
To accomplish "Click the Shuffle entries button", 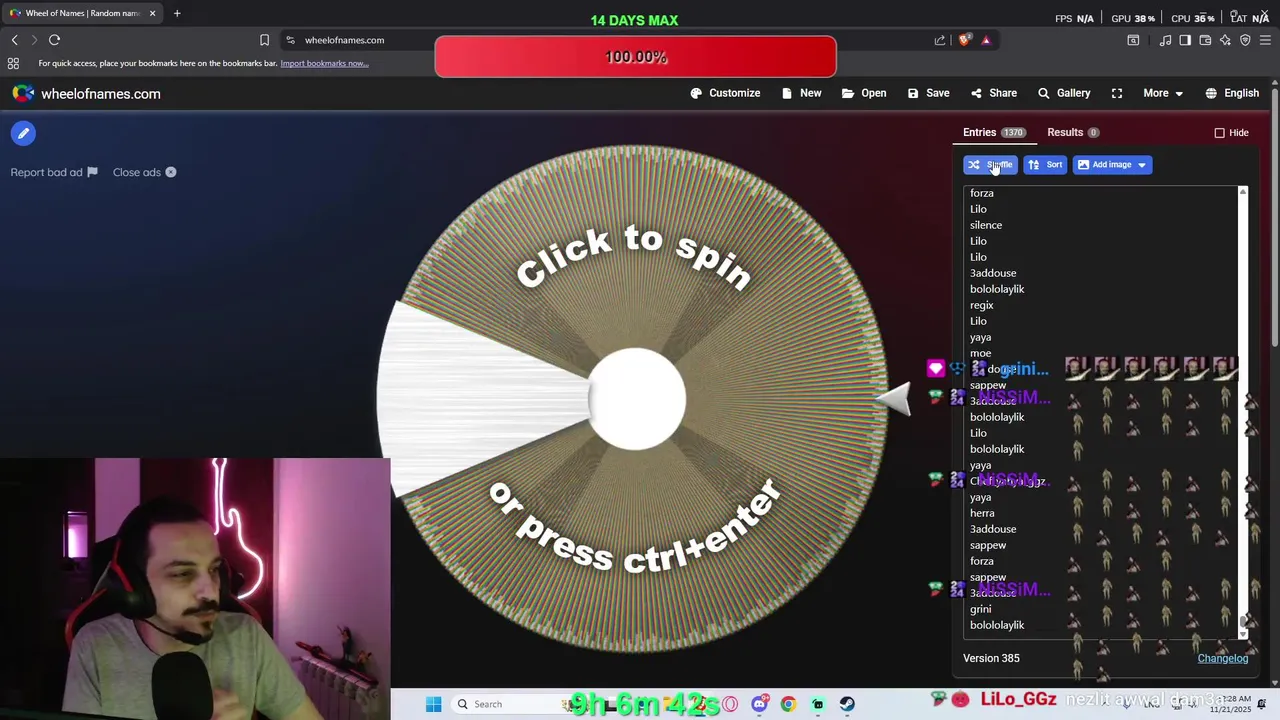I will (990, 165).
